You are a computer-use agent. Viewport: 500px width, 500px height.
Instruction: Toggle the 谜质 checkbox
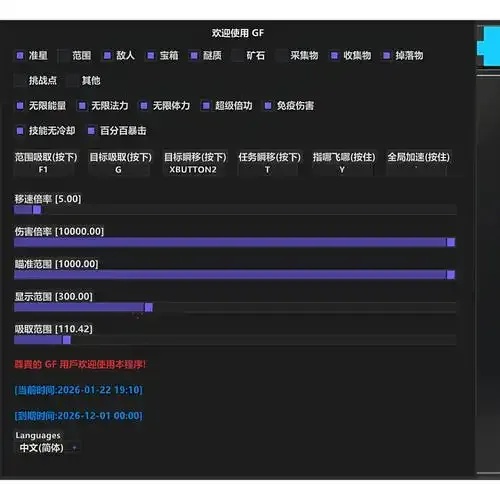194,55
